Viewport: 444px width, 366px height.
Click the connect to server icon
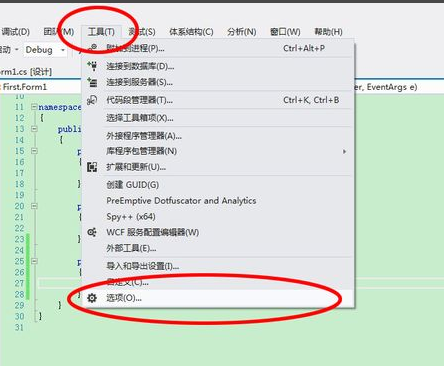92,82
